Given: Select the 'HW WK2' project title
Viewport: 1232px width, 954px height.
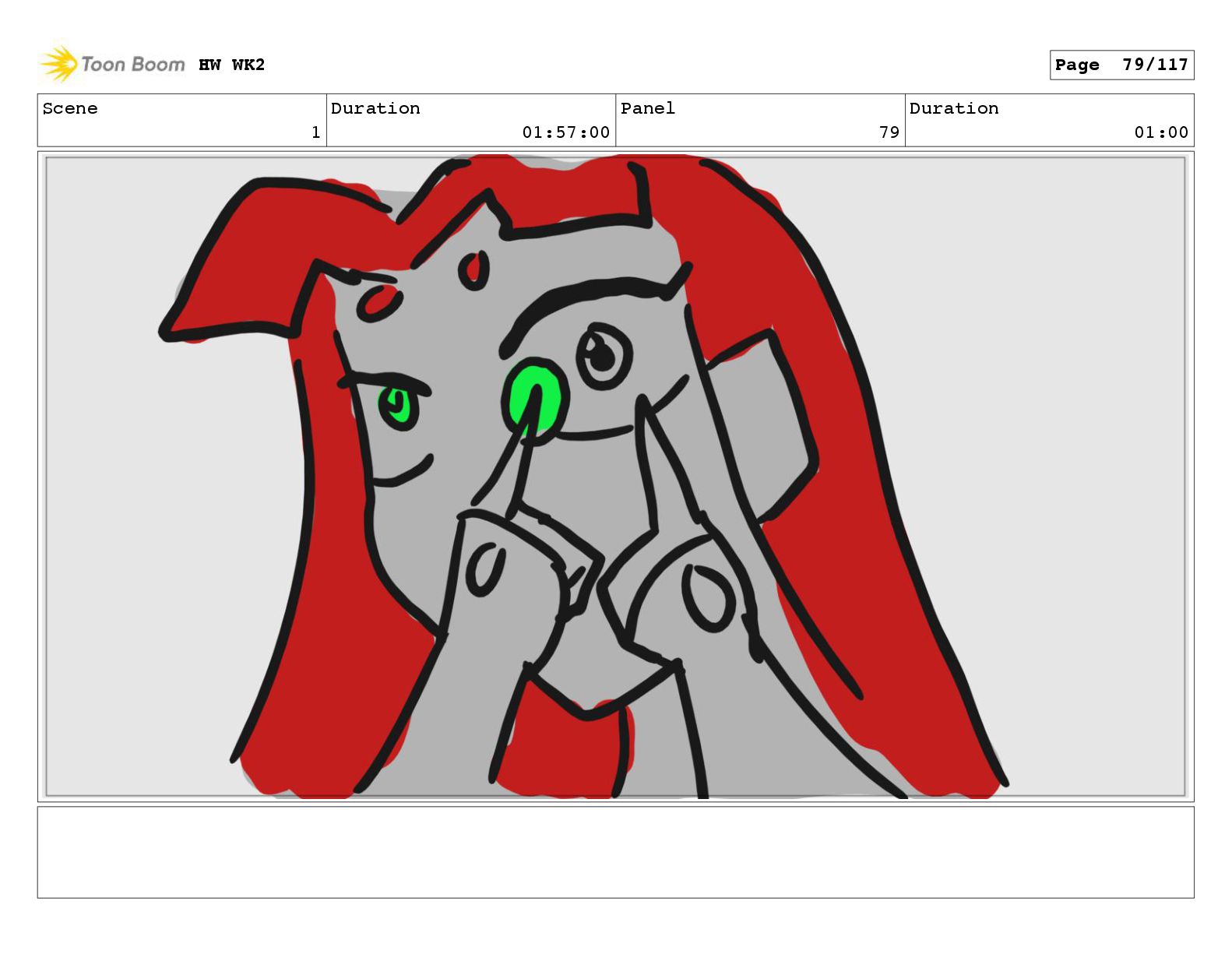Looking at the screenshot, I should coord(231,65).
